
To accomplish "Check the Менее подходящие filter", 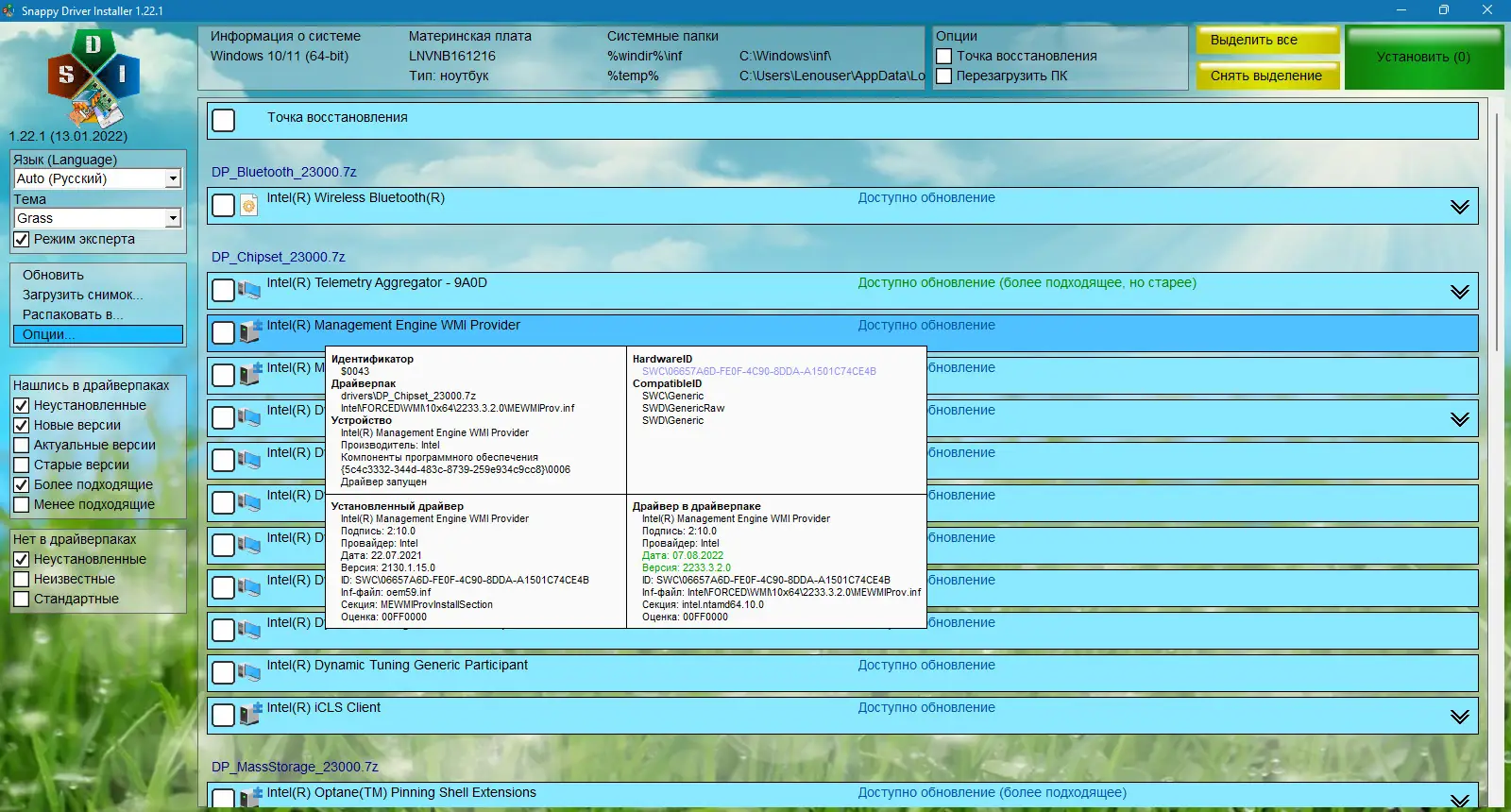I will tap(22, 504).
